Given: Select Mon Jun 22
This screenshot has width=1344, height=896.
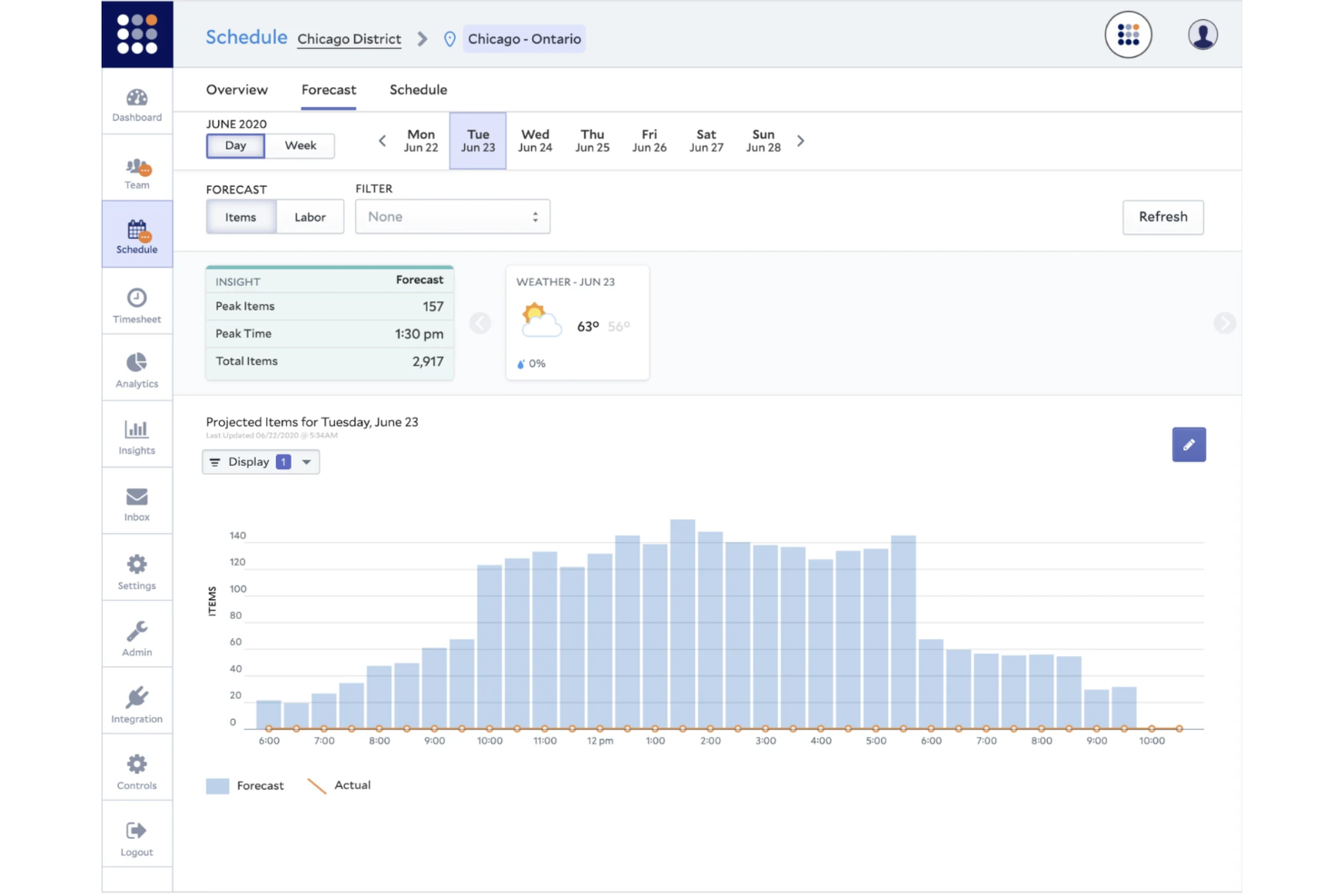Looking at the screenshot, I should point(421,141).
